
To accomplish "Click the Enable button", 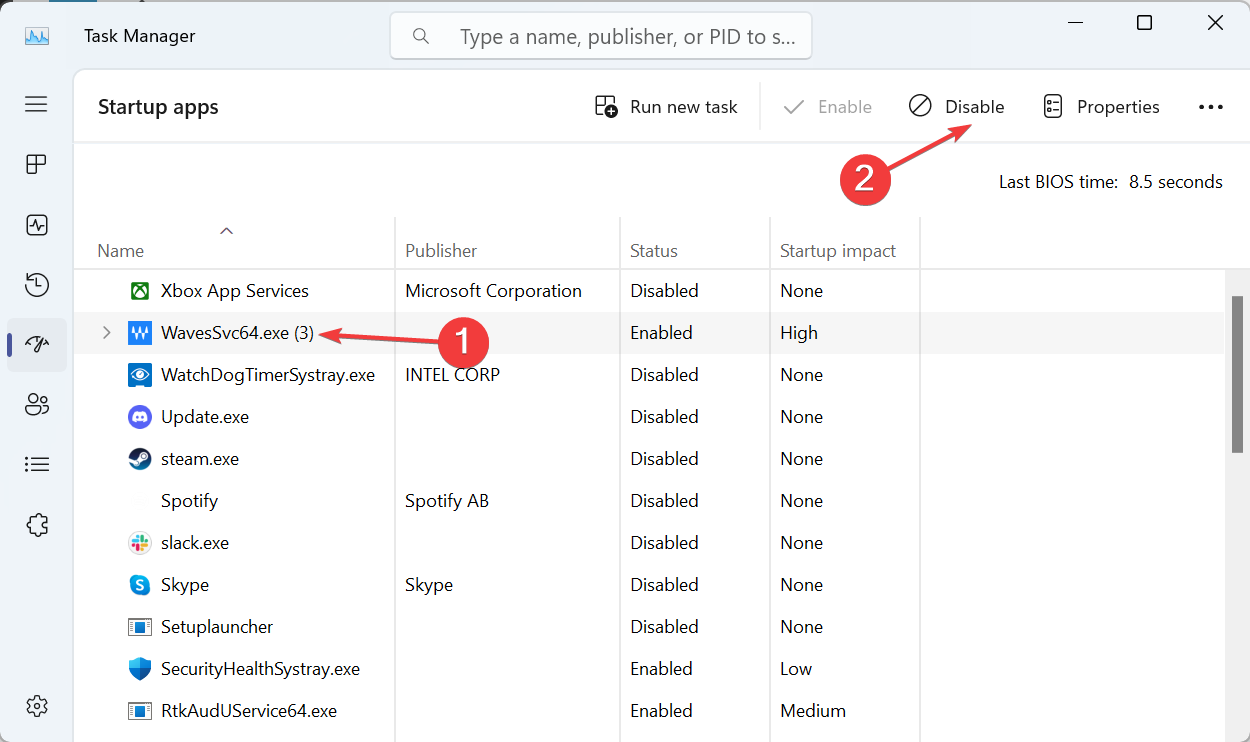I will click(827, 107).
